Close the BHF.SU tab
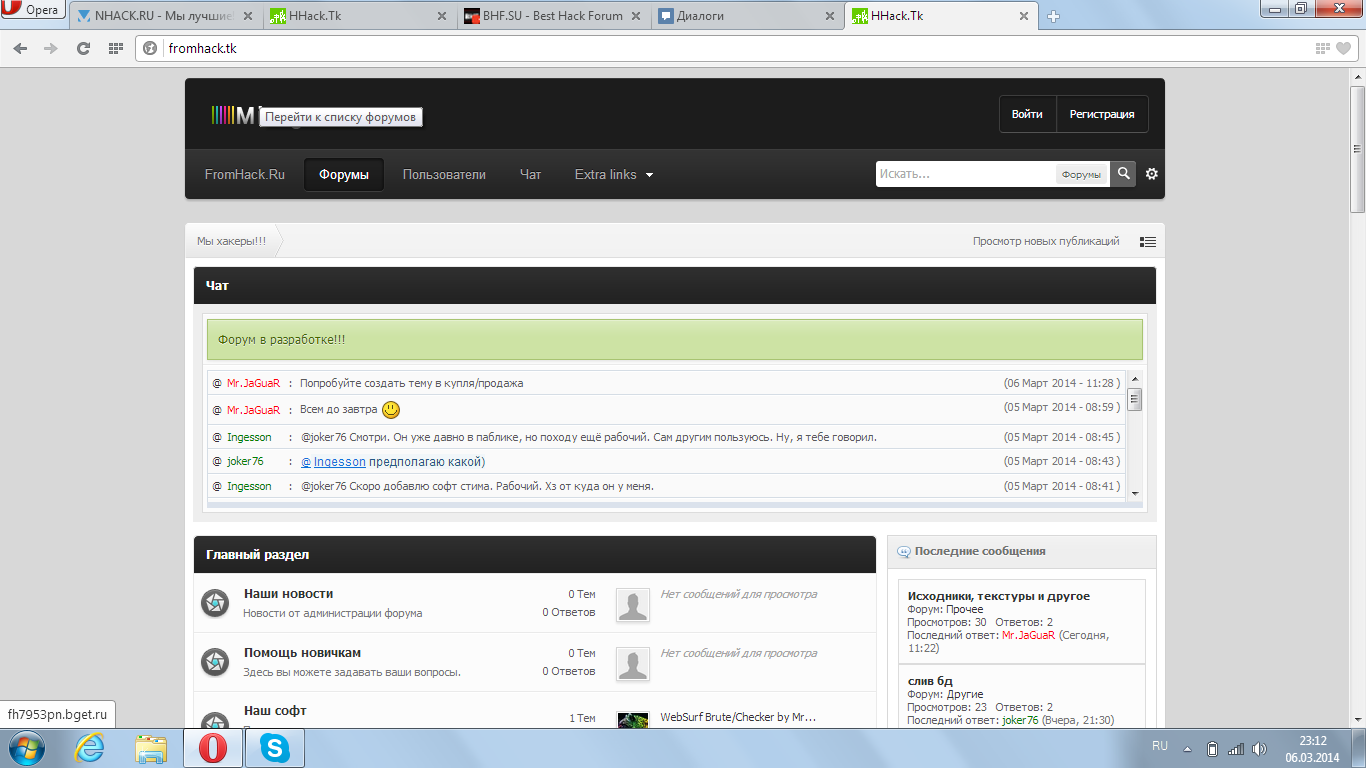 point(637,16)
